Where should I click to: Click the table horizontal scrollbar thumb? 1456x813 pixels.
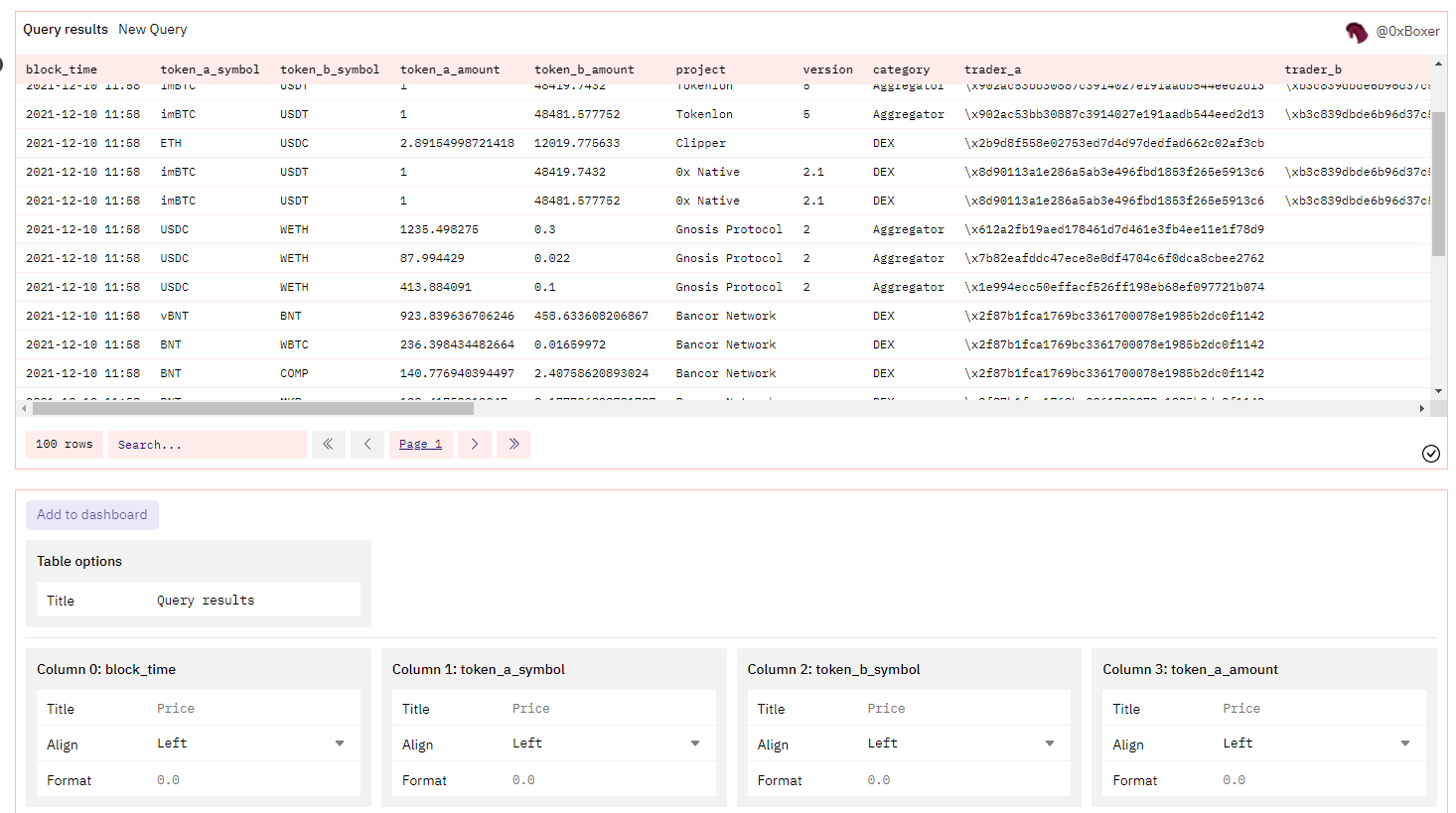[252, 408]
